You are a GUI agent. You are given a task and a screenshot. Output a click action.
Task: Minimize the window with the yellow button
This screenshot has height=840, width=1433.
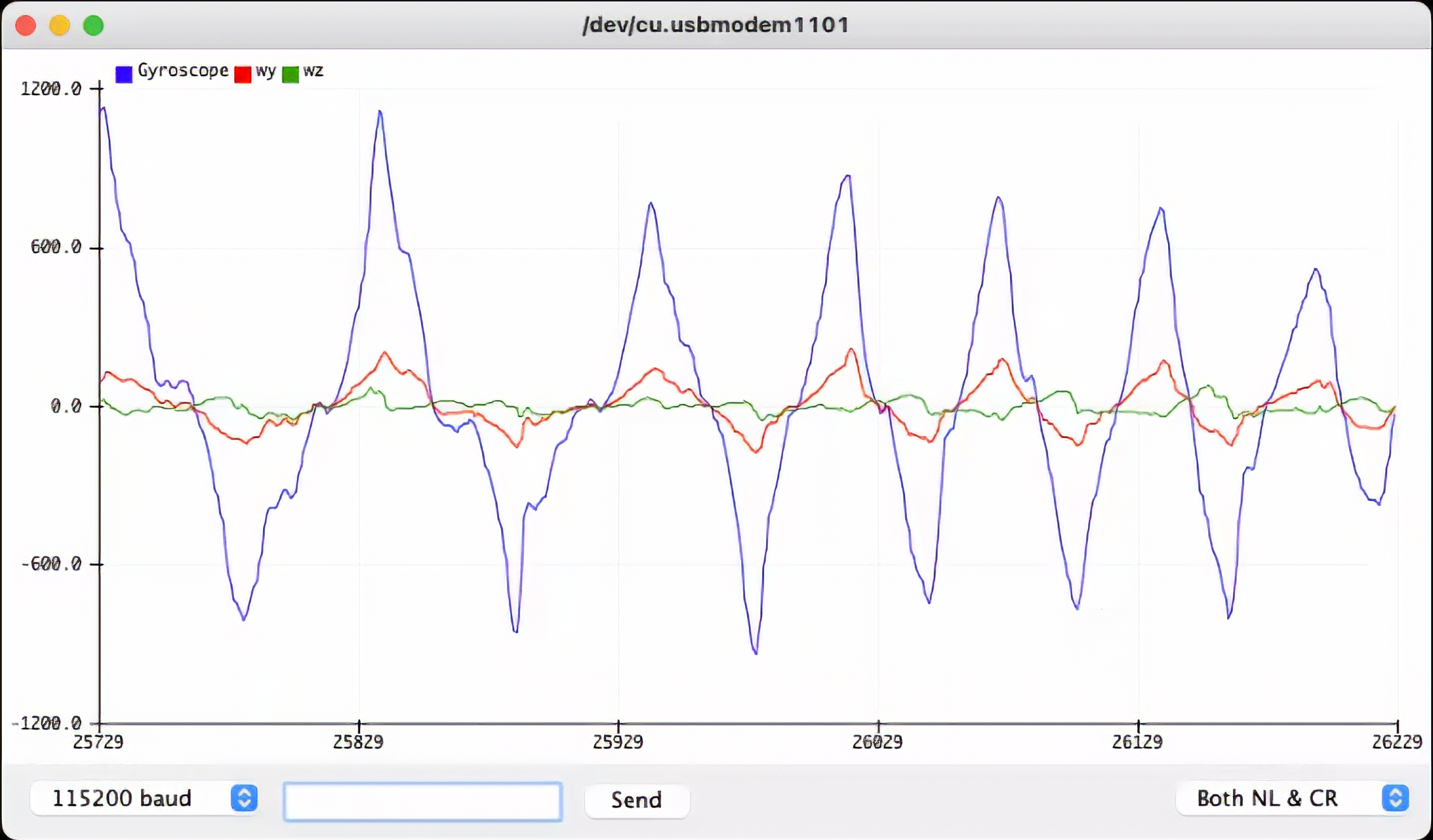click(x=60, y=25)
